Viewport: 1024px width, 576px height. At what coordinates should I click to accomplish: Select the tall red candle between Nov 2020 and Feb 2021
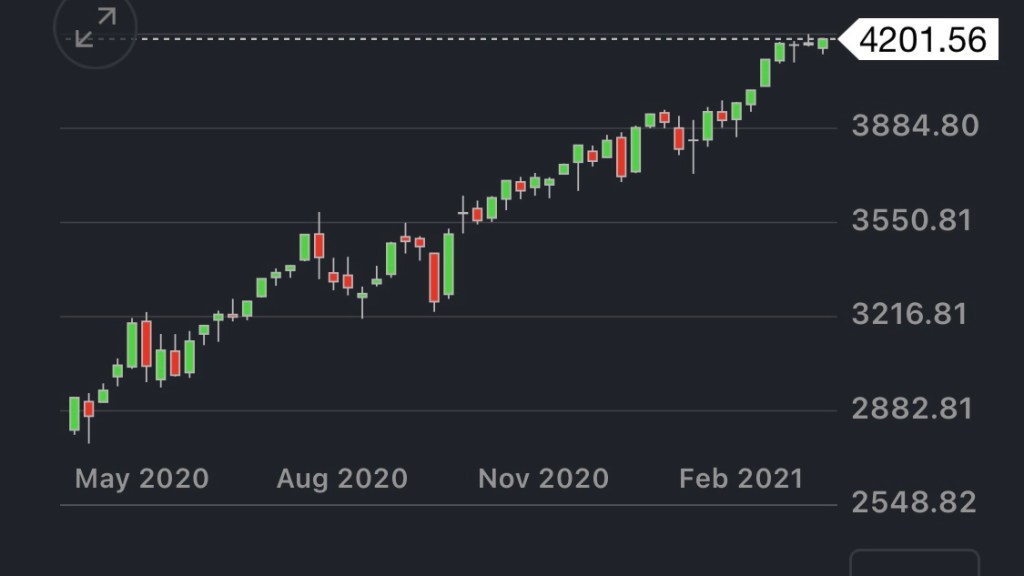(x=622, y=157)
